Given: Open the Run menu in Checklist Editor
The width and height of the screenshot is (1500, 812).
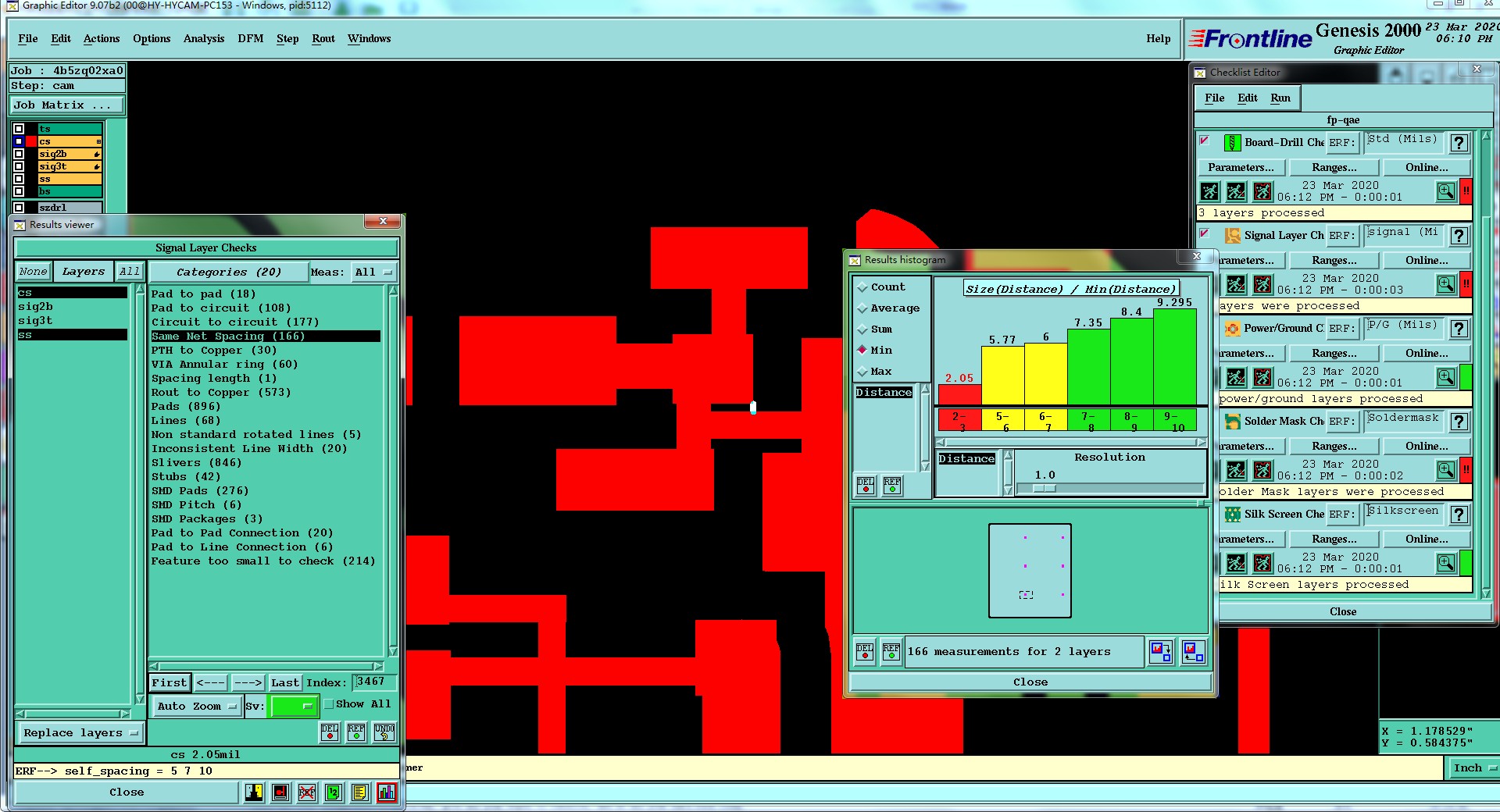Looking at the screenshot, I should point(1280,98).
